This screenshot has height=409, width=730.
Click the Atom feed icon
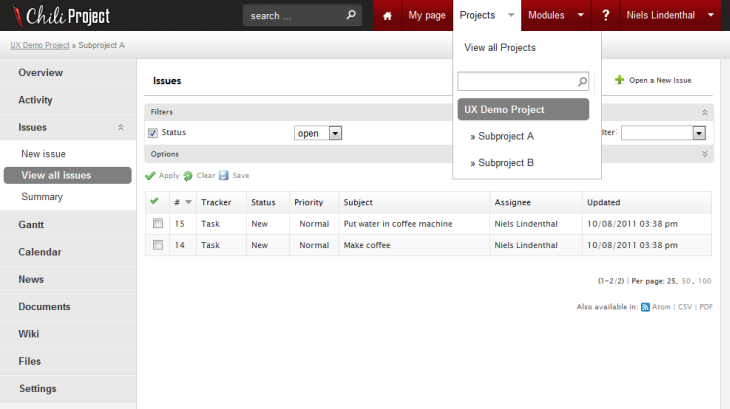click(645, 307)
